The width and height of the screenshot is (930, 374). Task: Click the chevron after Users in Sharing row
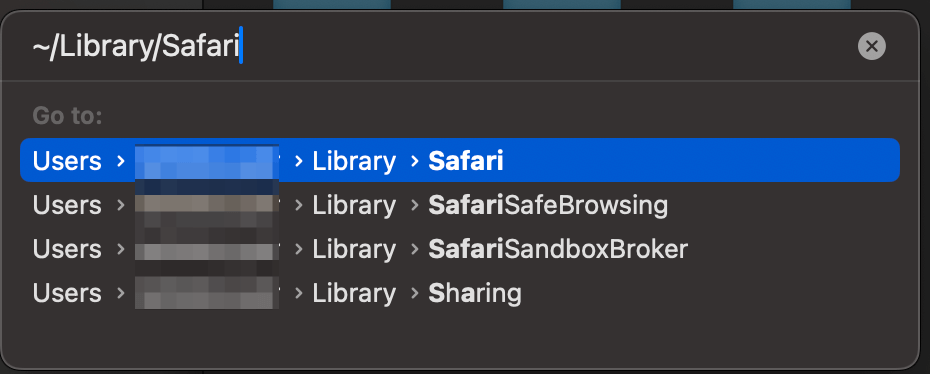(121, 293)
